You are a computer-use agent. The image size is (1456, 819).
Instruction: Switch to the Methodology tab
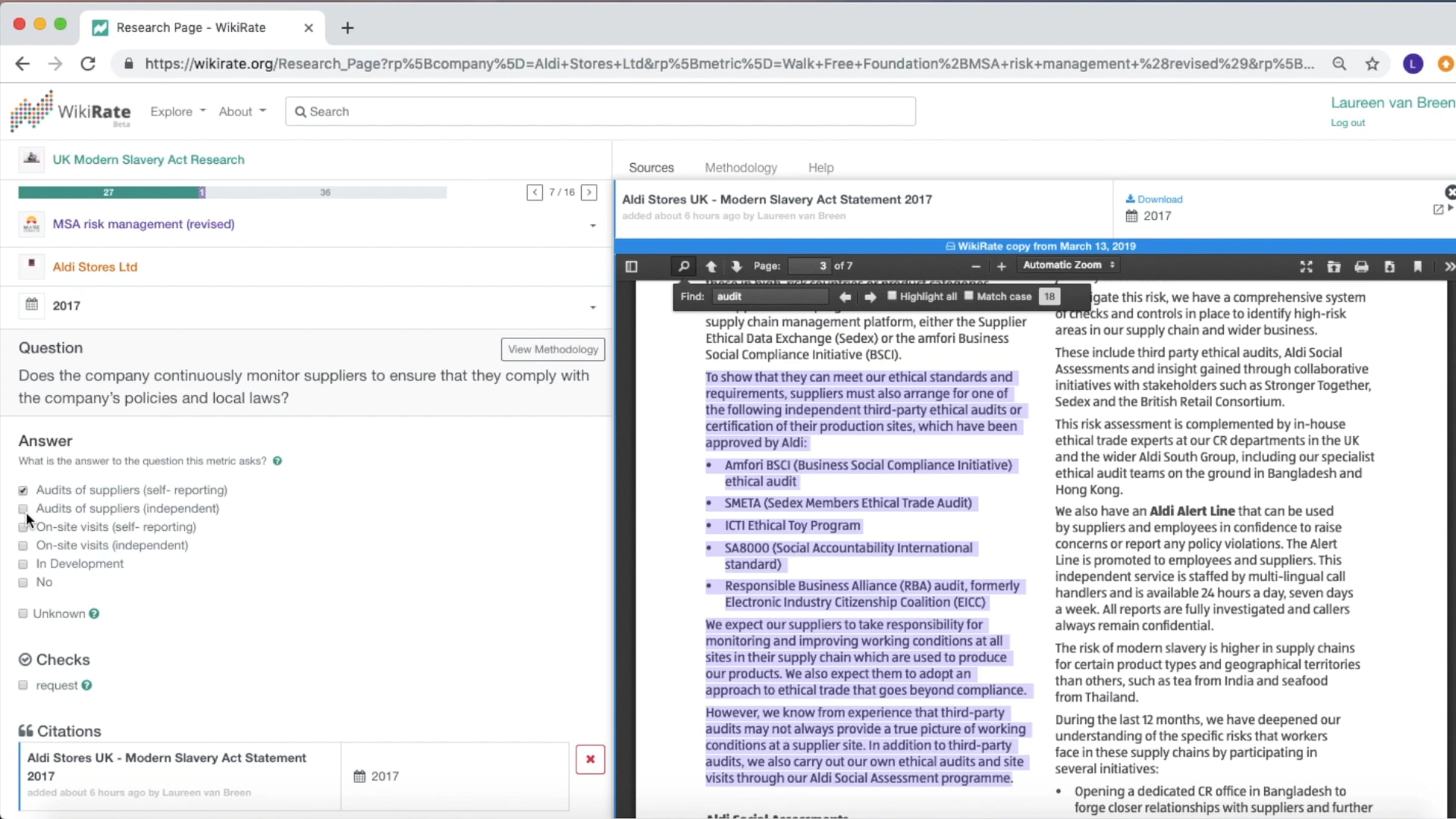click(741, 167)
